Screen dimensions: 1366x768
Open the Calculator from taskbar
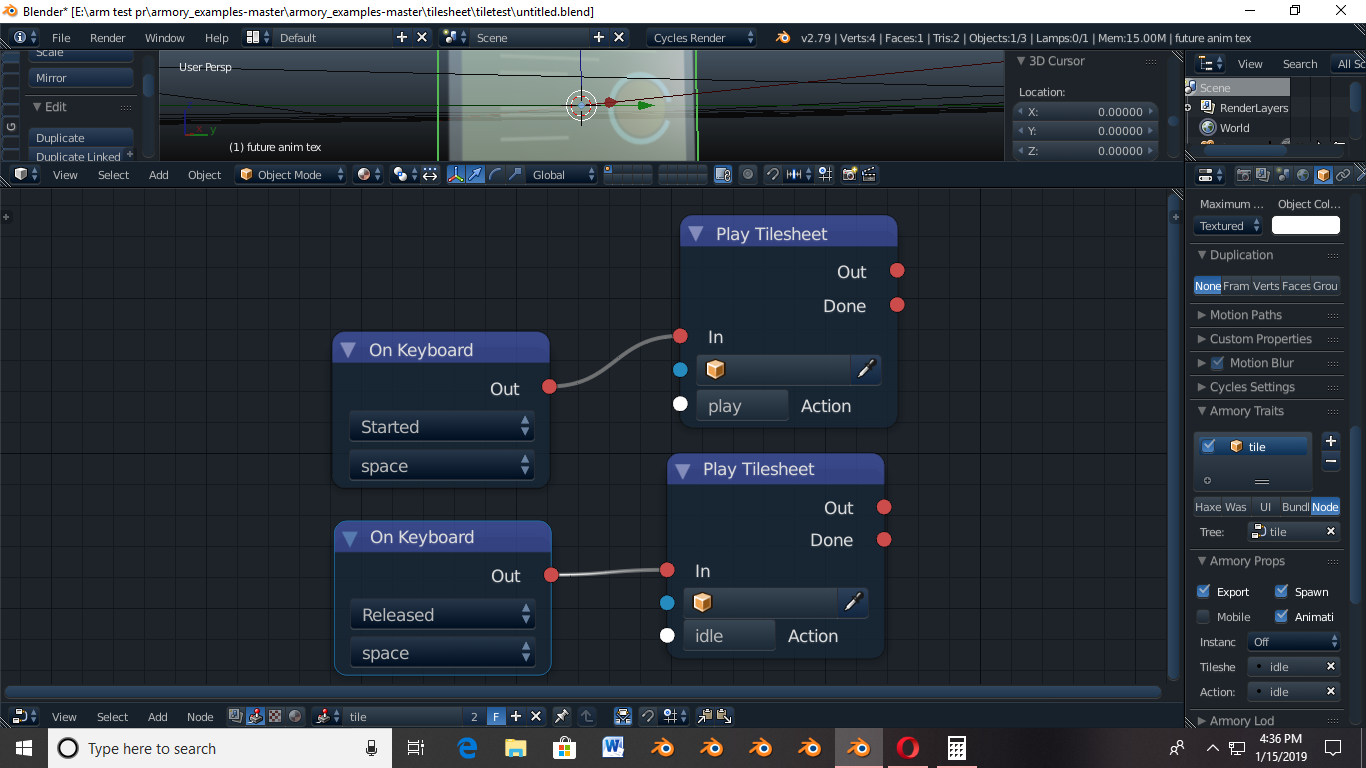tap(957, 748)
